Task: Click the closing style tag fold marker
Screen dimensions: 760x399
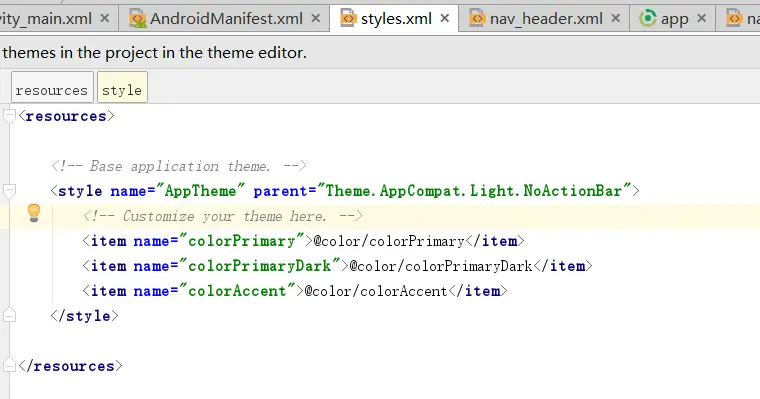Action: pyautogui.click(x=9, y=316)
